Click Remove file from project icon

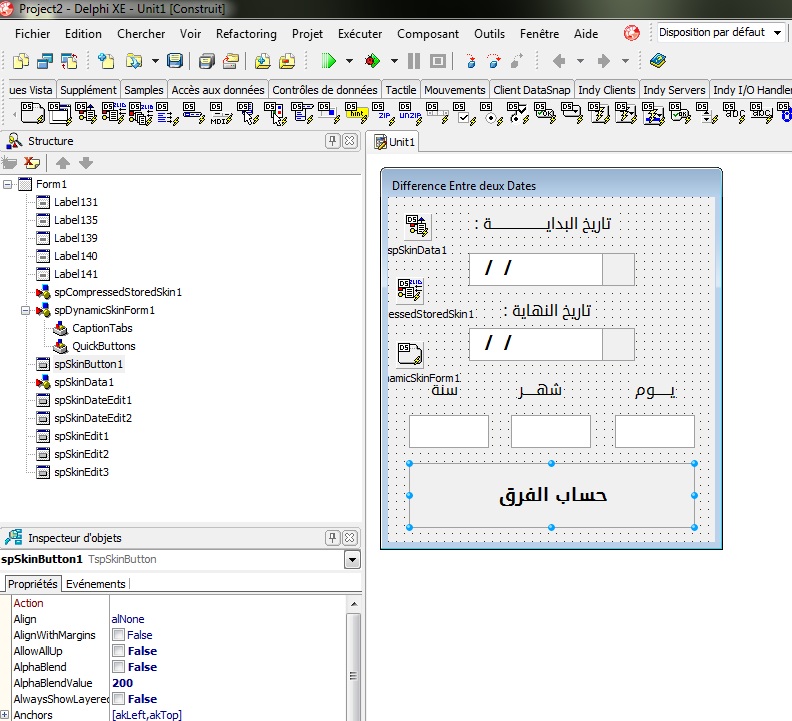coord(287,61)
